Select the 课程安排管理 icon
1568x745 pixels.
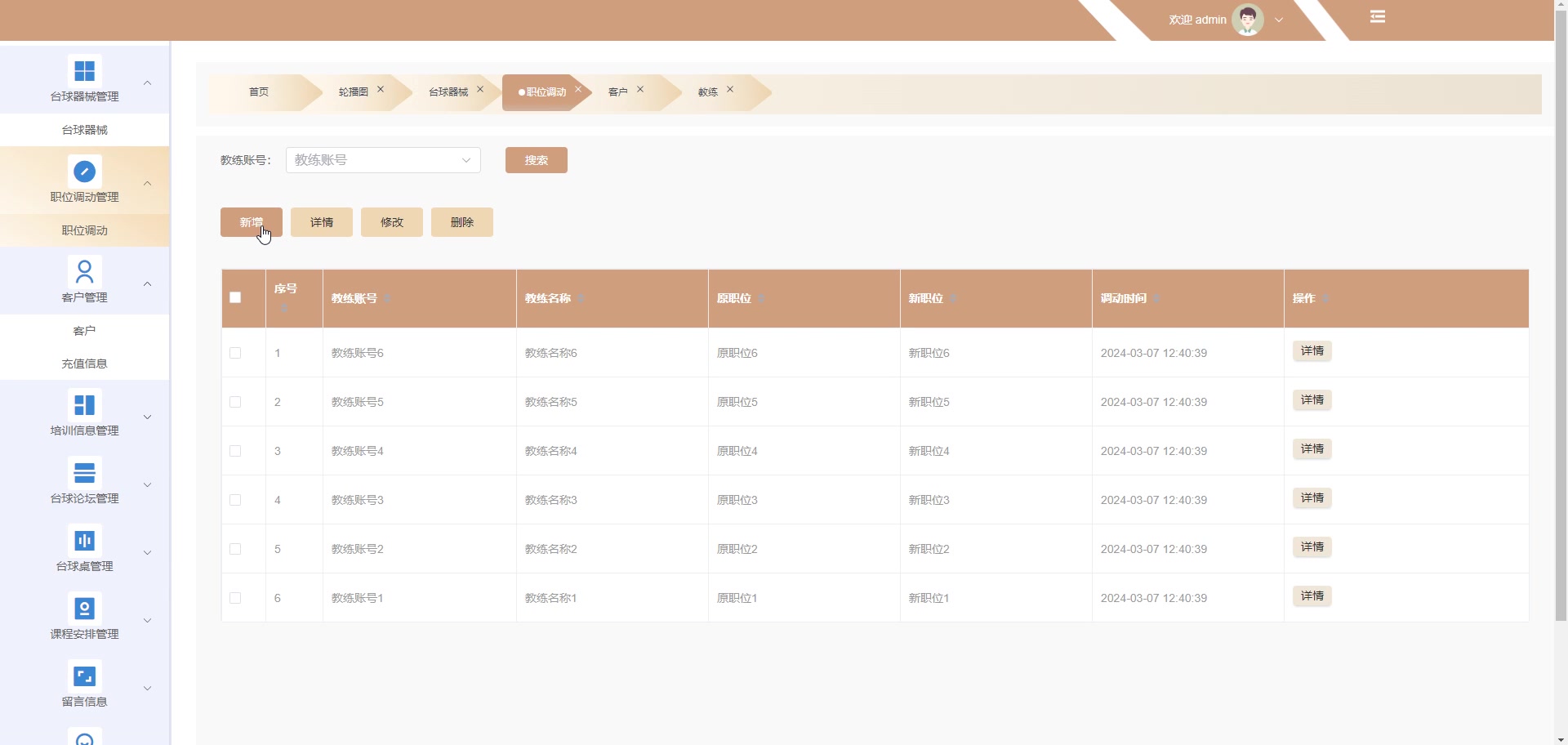click(84, 608)
